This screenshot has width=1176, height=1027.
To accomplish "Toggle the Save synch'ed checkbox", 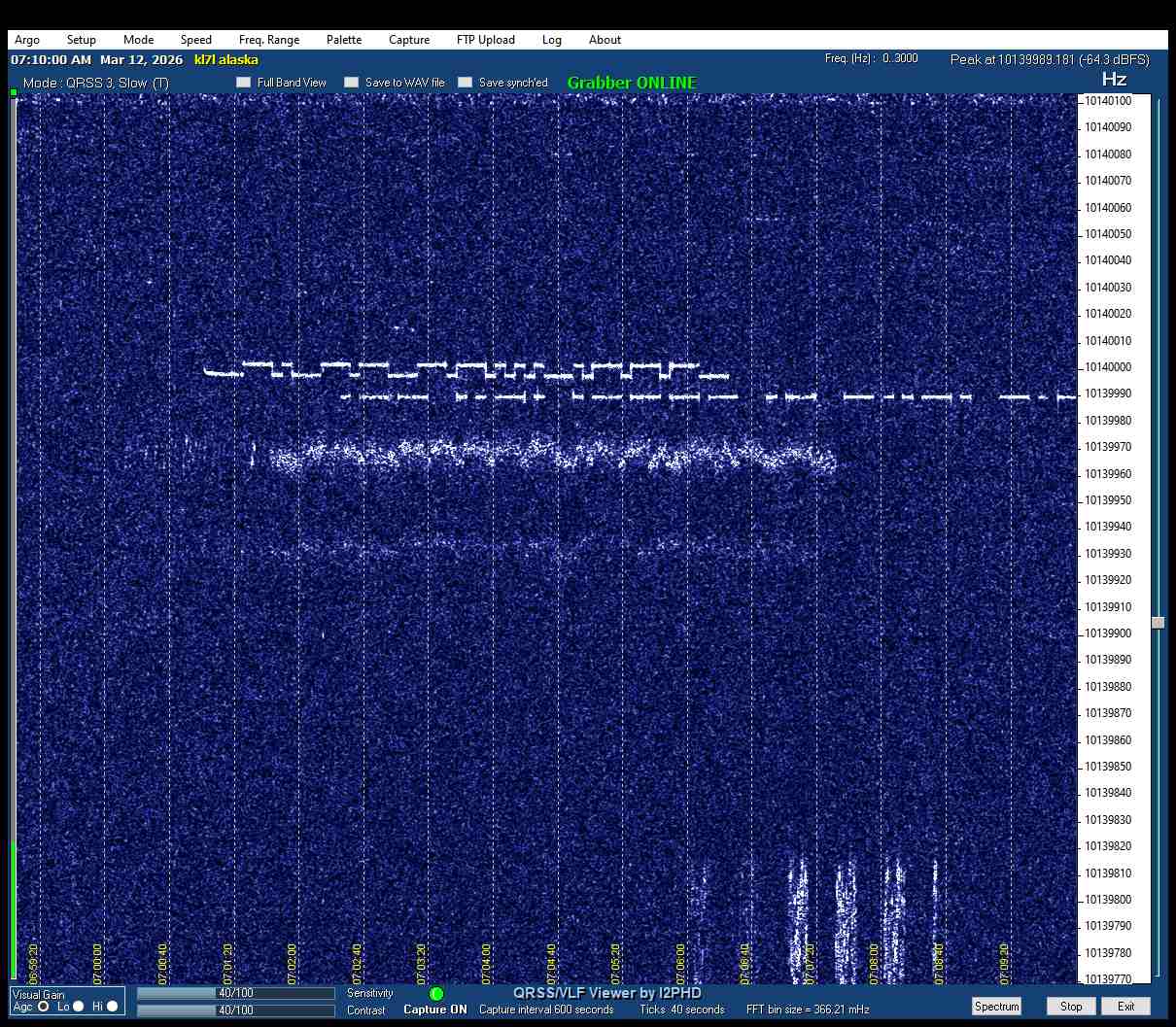I will coord(466,83).
